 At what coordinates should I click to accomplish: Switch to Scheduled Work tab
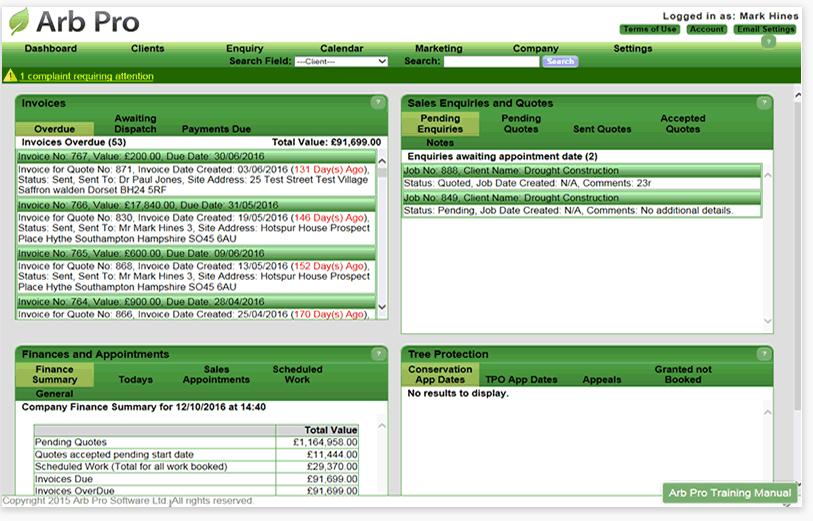point(297,374)
